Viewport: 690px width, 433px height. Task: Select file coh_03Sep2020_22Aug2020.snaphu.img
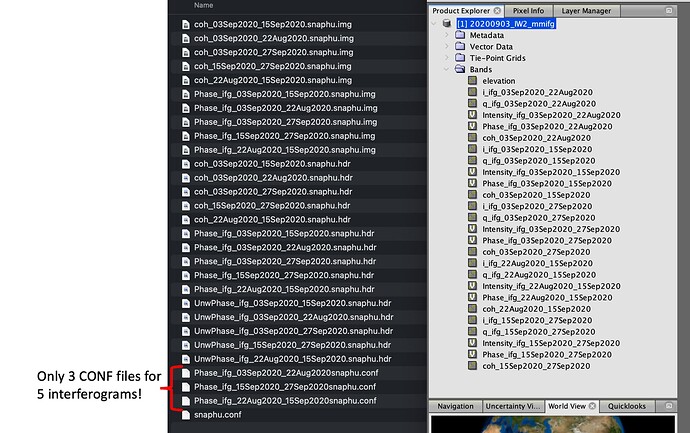point(274,38)
